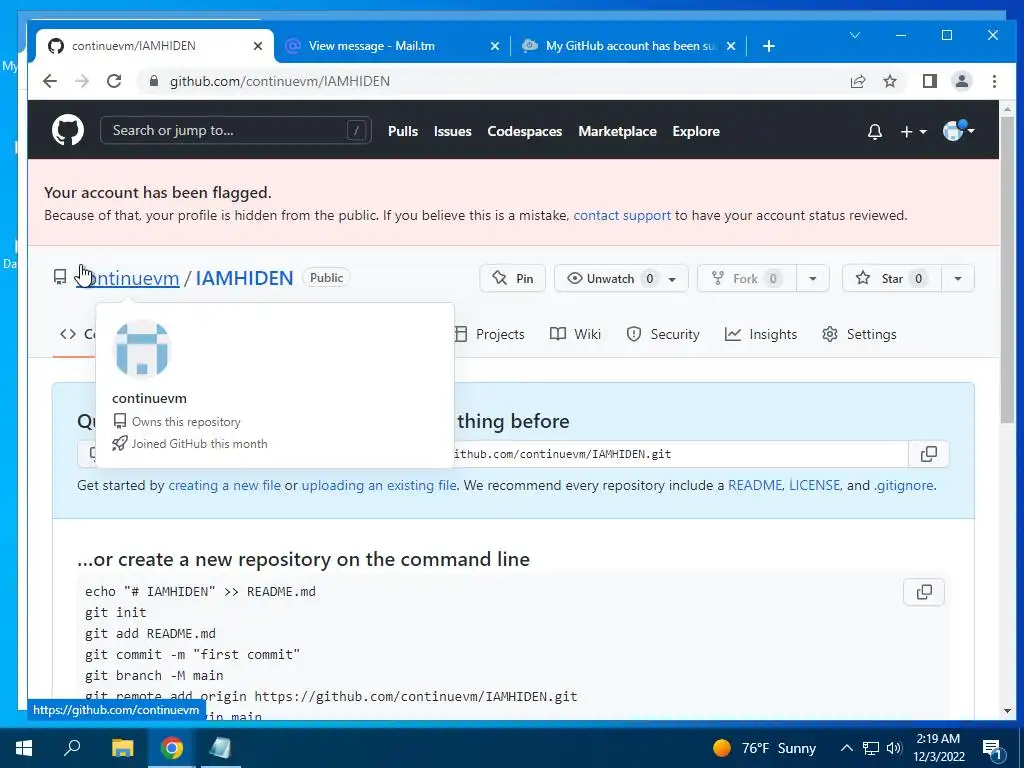
Task: Open the README recommendation link
Action: pyautogui.click(x=755, y=485)
